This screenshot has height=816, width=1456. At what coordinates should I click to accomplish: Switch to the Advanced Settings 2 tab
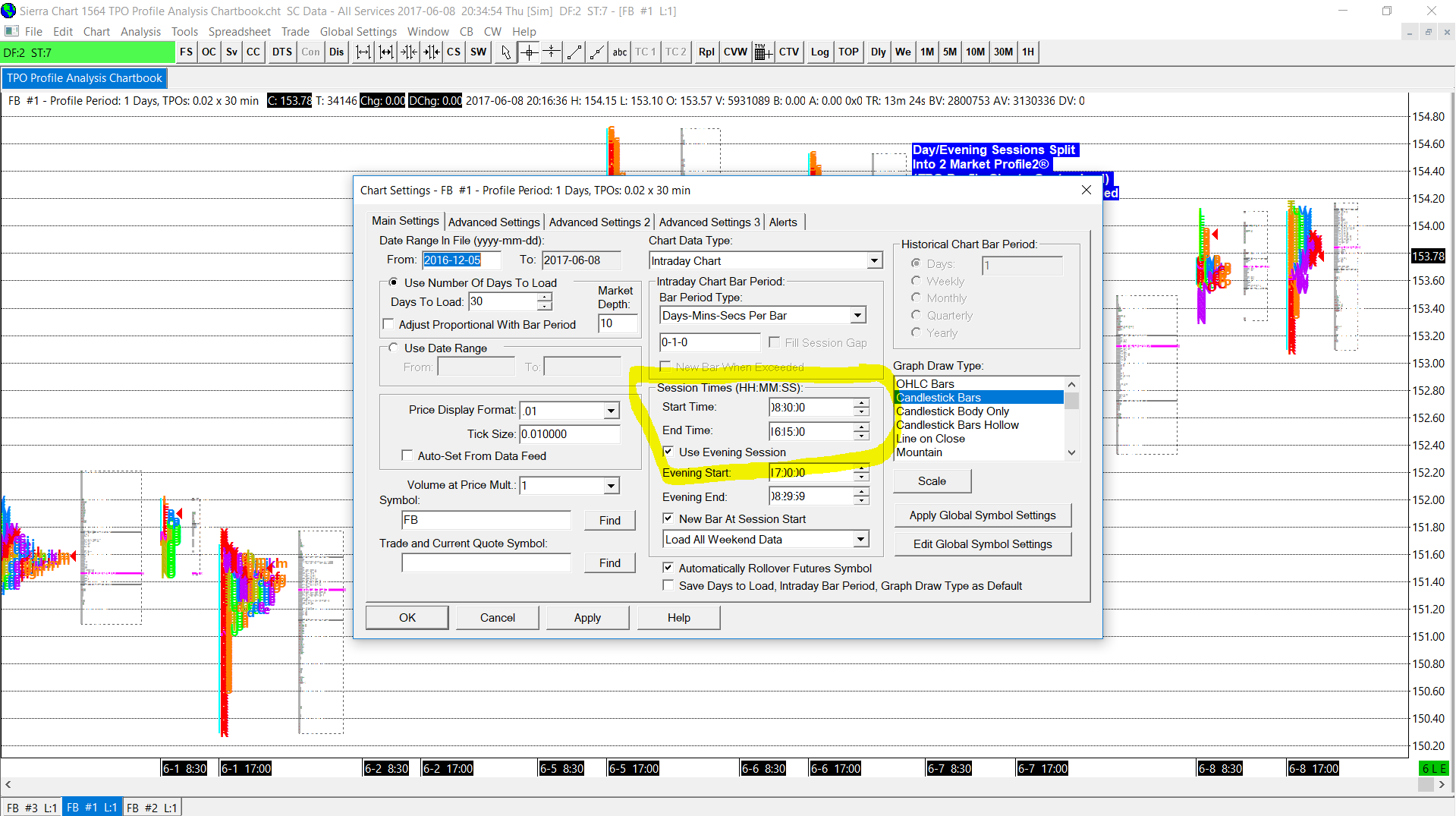tap(599, 222)
